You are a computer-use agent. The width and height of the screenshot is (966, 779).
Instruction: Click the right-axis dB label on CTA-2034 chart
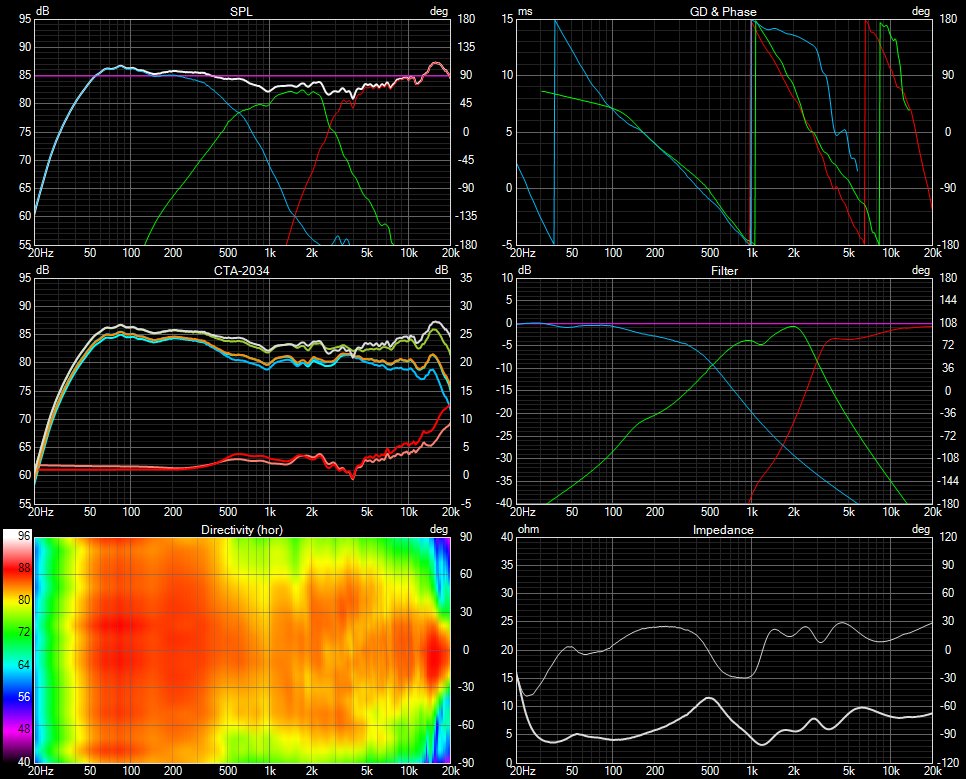tap(441, 270)
